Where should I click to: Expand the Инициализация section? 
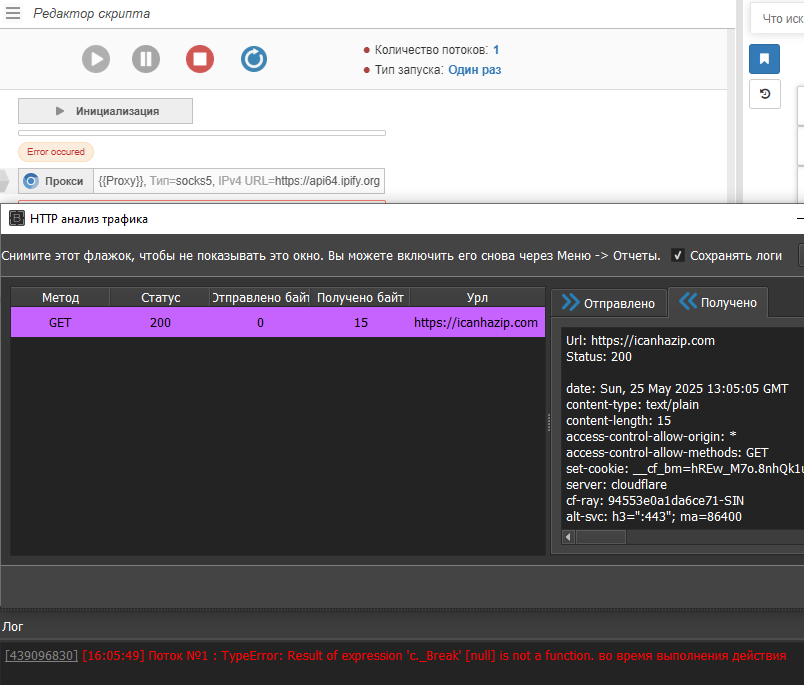(x=105, y=111)
